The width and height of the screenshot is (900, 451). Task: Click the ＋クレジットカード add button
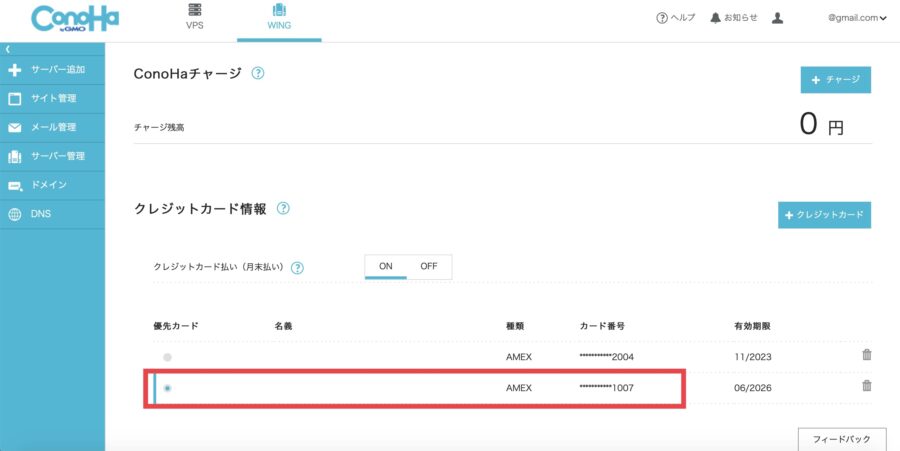click(x=824, y=215)
